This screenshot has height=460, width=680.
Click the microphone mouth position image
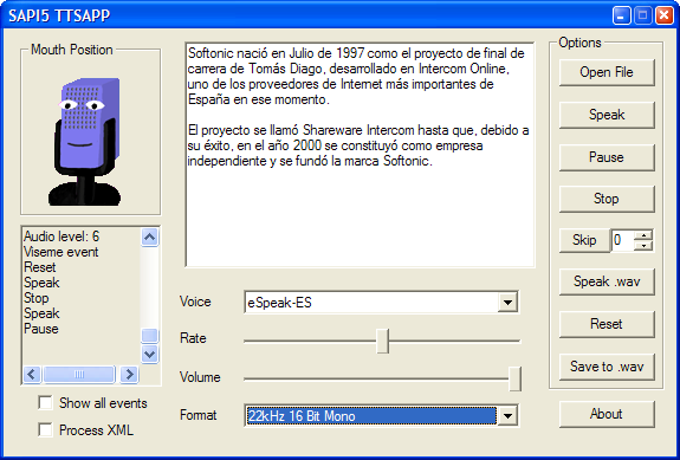click(84, 142)
